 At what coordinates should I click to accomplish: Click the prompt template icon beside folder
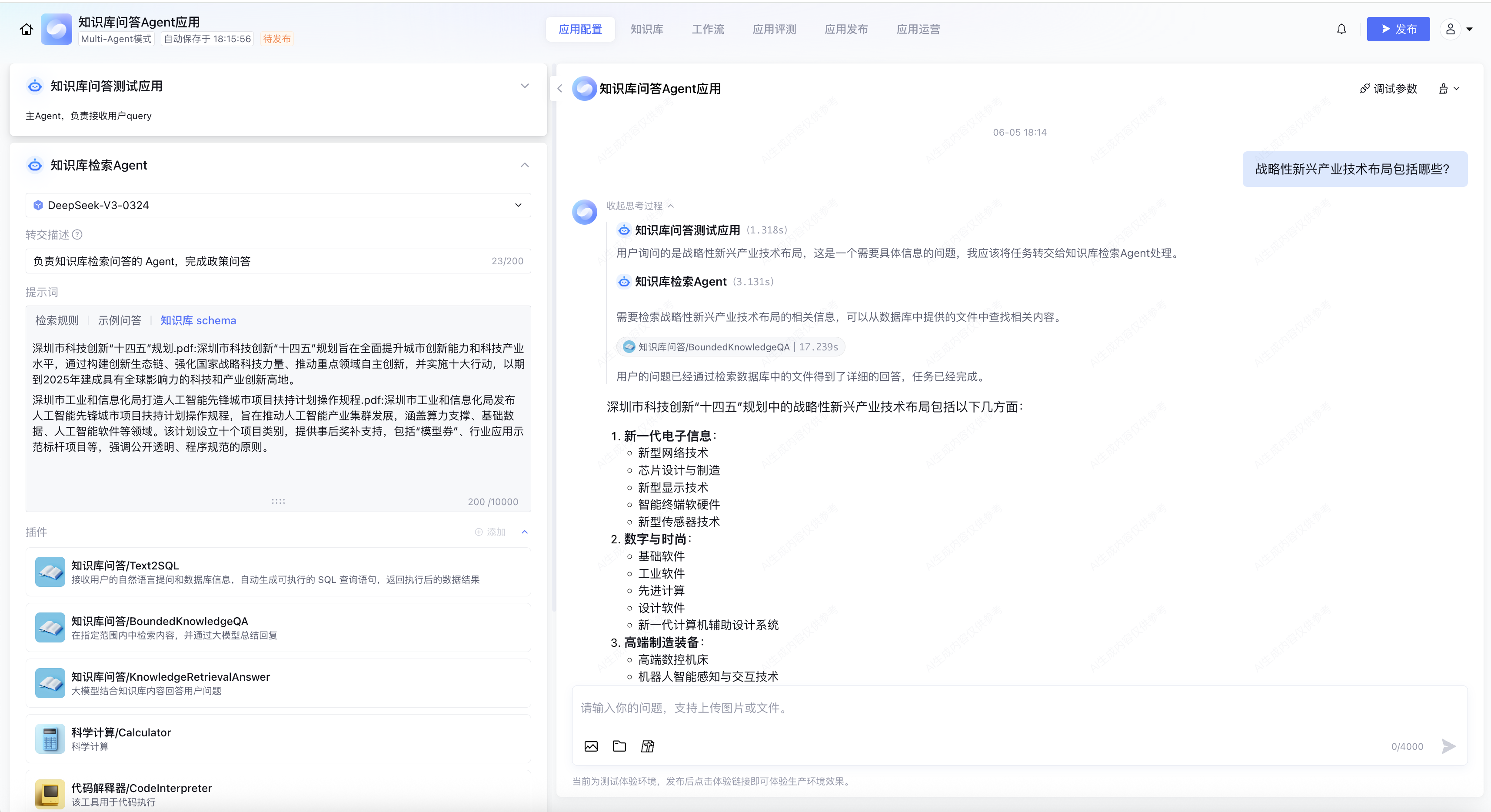648,746
